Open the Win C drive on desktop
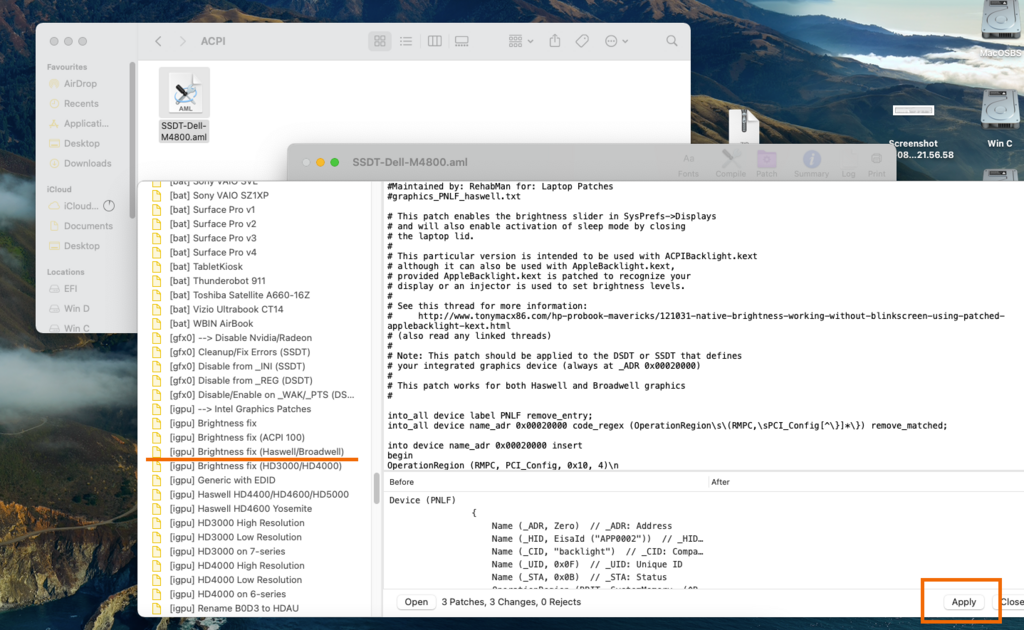This screenshot has height=630, width=1024. (x=999, y=113)
